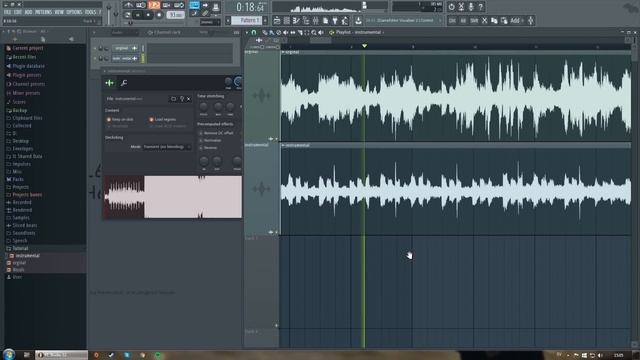Click the Add button in toolbar
This screenshot has height=360, width=640.
[x=516, y=20]
